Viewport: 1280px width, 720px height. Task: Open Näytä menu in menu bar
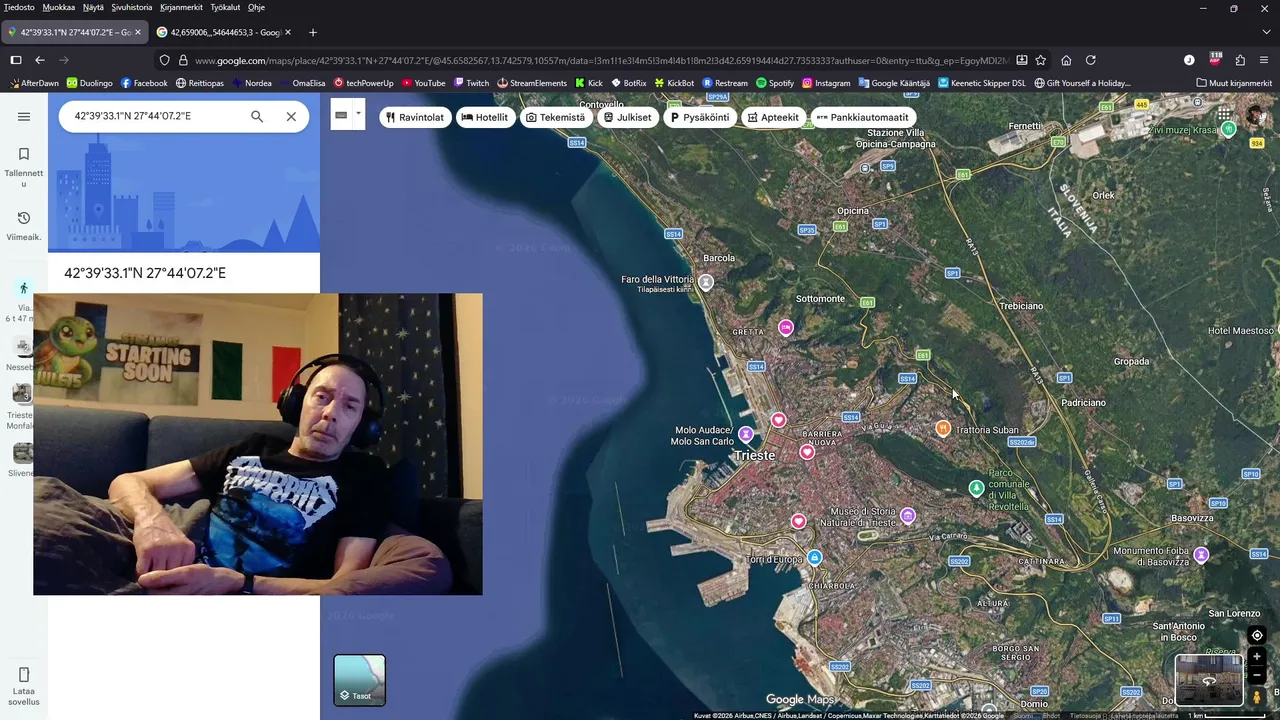pyautogui.click(x=93, y=7)
